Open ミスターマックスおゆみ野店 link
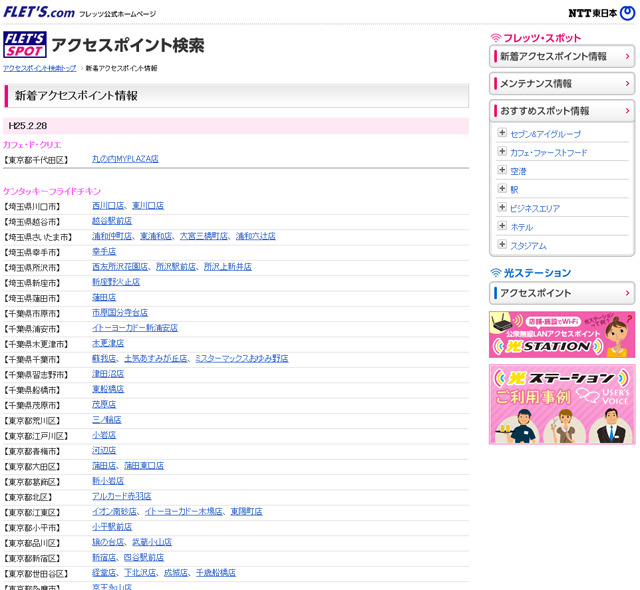Screen dimensions: 640x590 tap(242, 359)
